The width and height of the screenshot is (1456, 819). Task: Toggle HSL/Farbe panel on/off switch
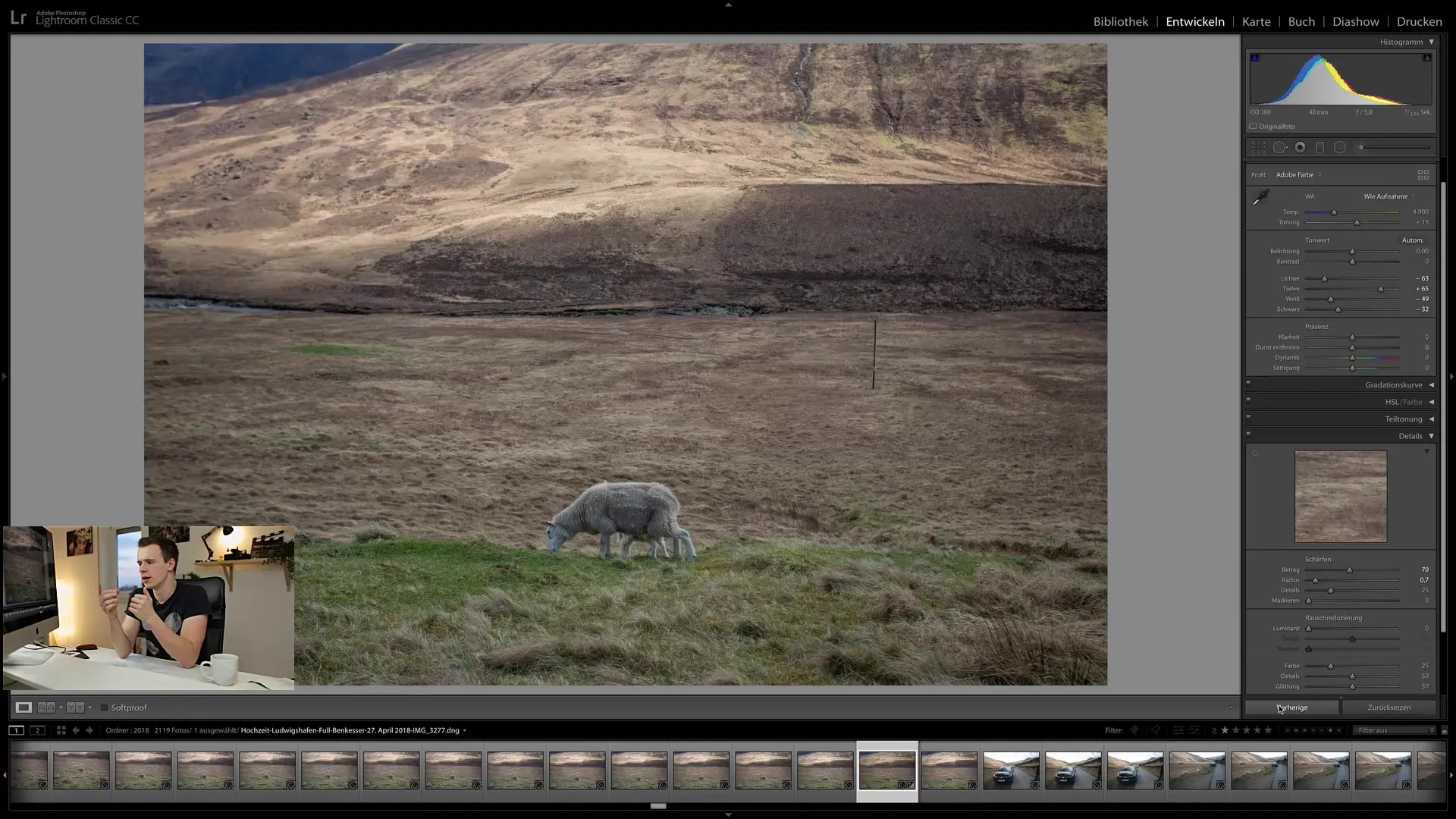[x=1248, y=400]
